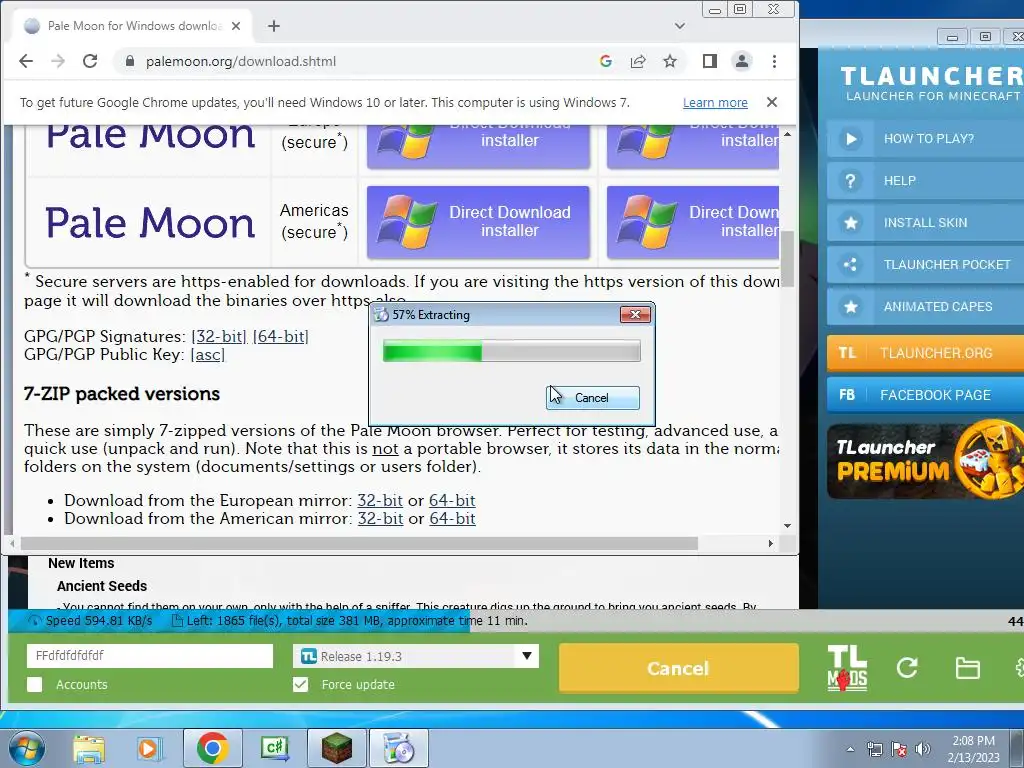Download American mirror 64-bit 7-zip
The image size is (1024, 768).
[x=452, y=519]
